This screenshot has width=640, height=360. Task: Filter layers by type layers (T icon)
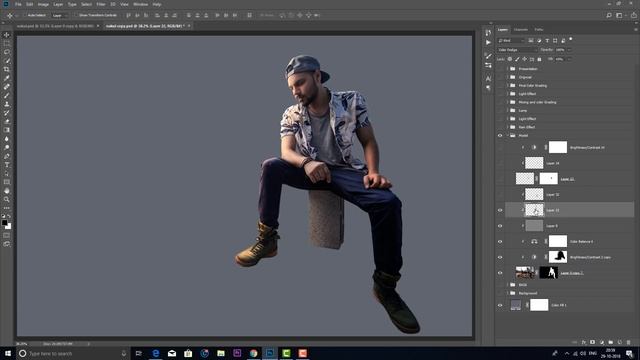pos(547,40)
